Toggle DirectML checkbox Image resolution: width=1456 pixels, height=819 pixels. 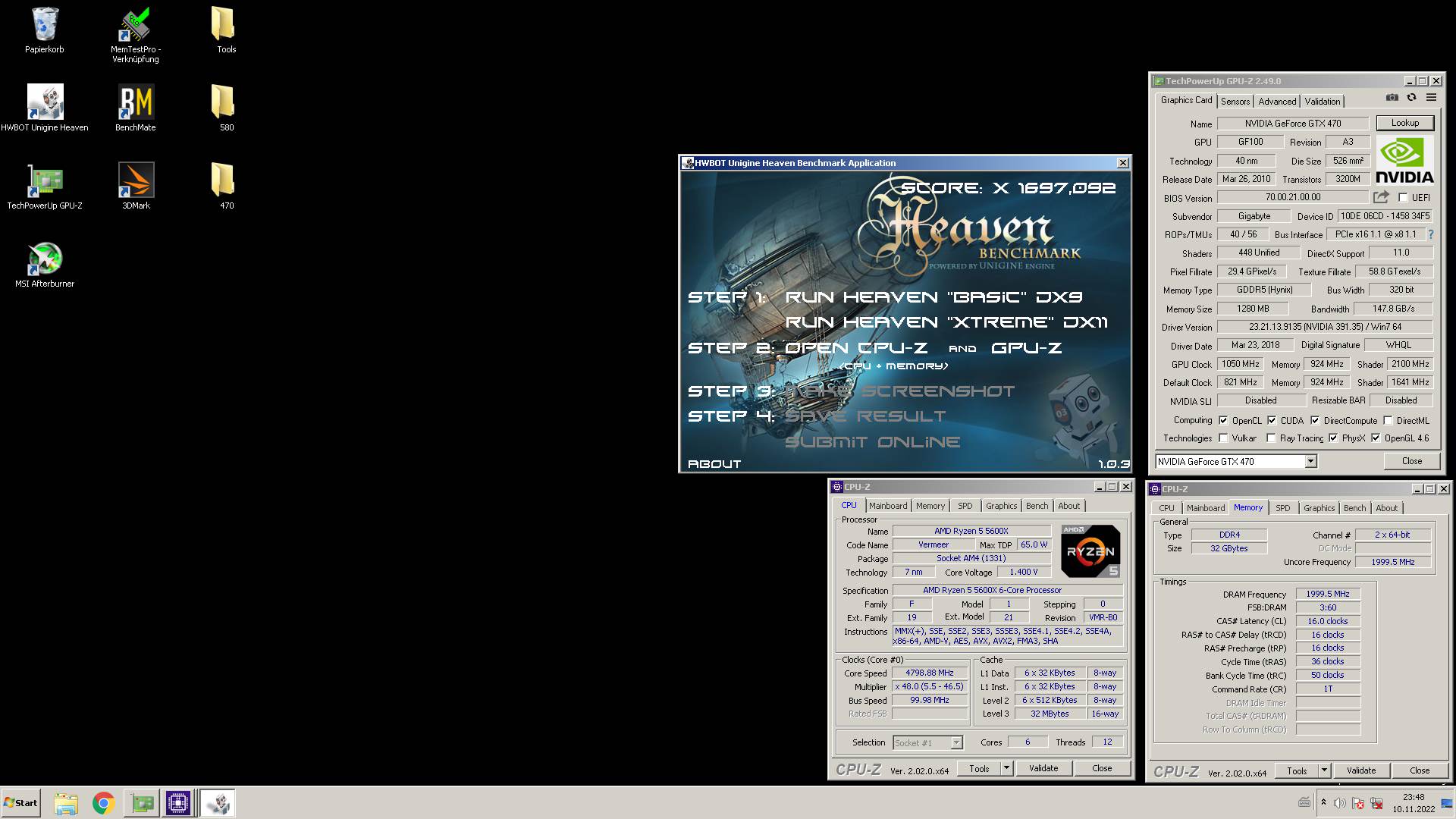coord(1388,421)
